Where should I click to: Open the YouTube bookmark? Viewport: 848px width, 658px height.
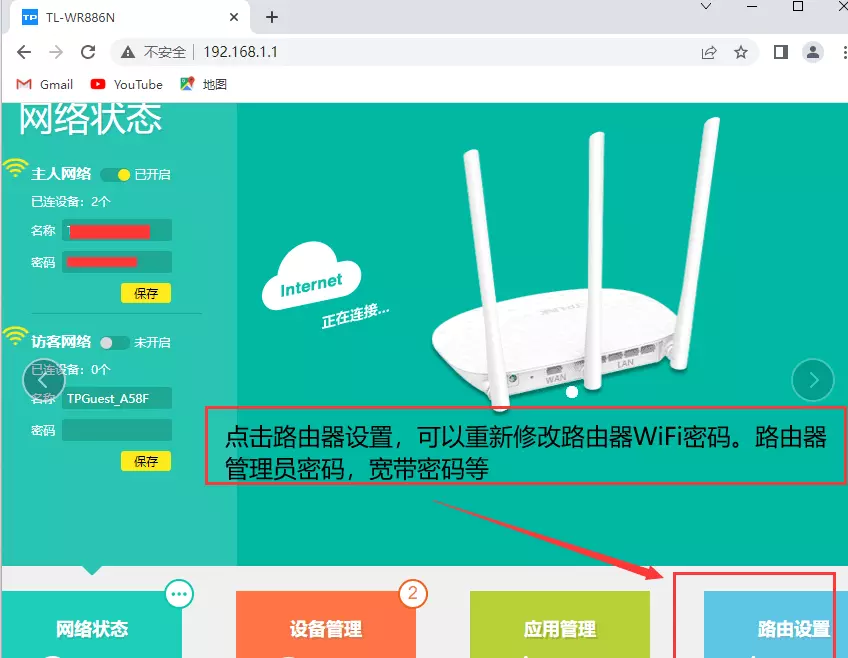[x=127, y=84]
